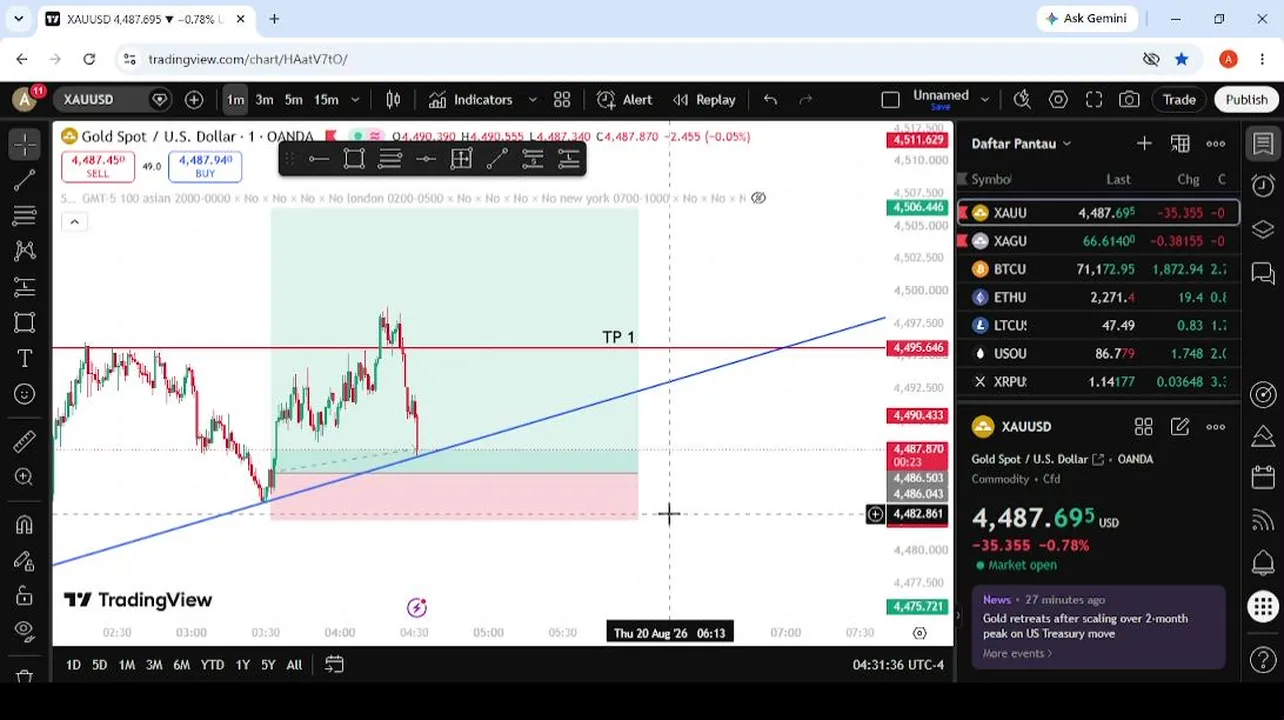Open the go to date calendar

click(334, 664)
